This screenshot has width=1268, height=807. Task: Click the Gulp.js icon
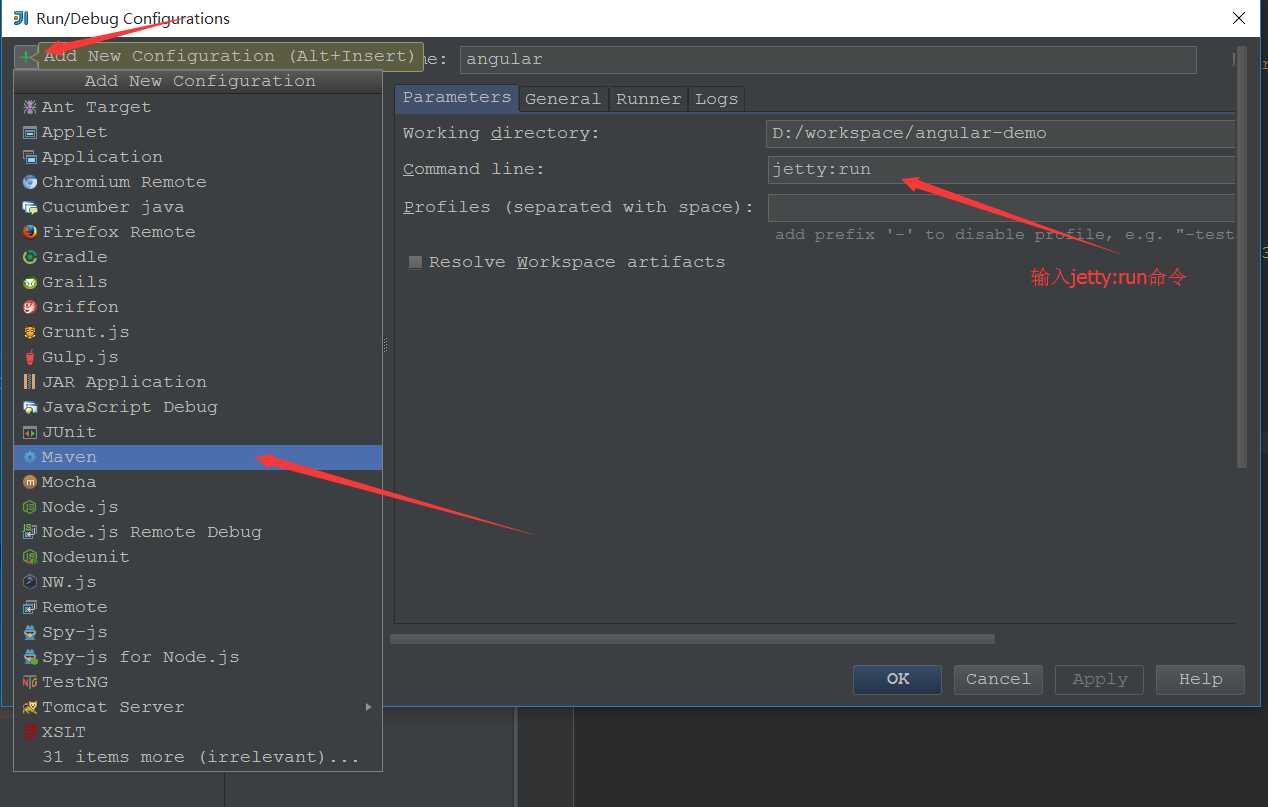pos(30,357)
